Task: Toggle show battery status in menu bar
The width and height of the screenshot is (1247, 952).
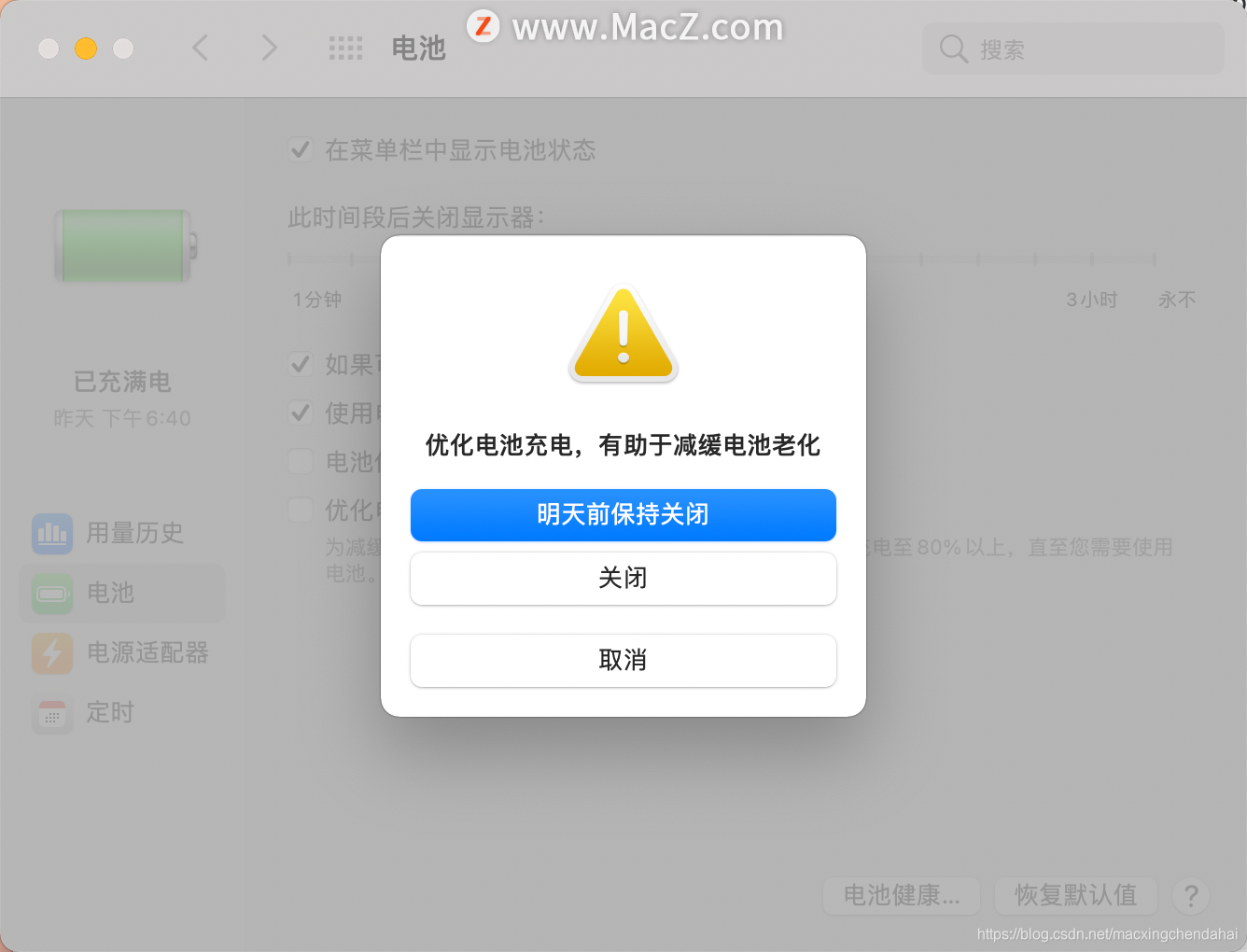Action: 300,149
